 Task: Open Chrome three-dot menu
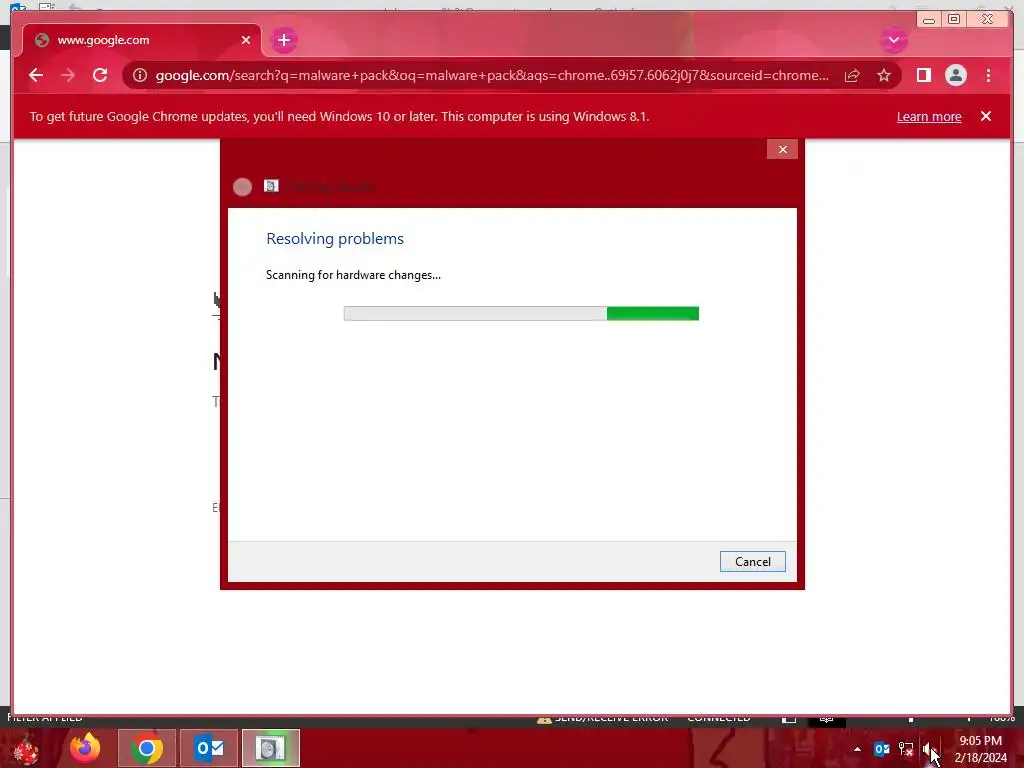click(x=988, y=75)
